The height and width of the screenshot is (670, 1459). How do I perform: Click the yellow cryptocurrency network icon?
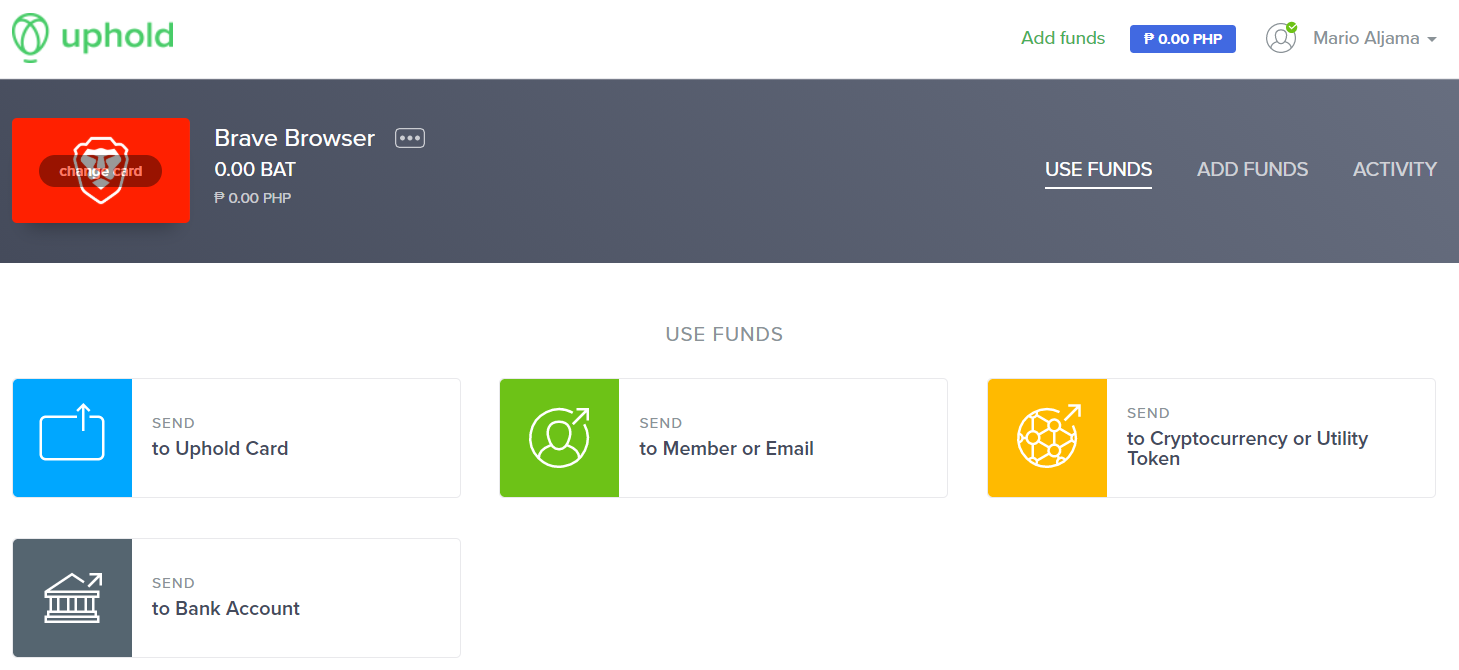point(1047,438)
